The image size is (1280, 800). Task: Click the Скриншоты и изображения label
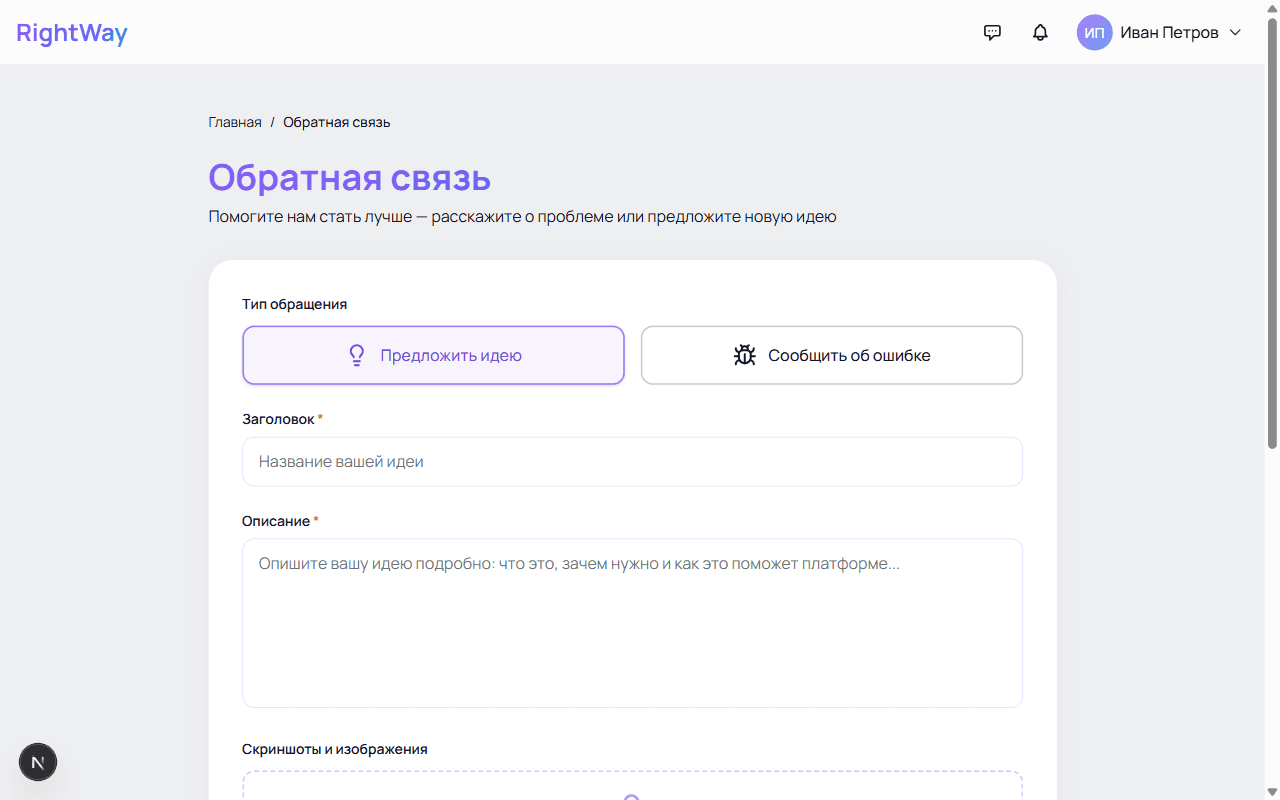(335, 749)
